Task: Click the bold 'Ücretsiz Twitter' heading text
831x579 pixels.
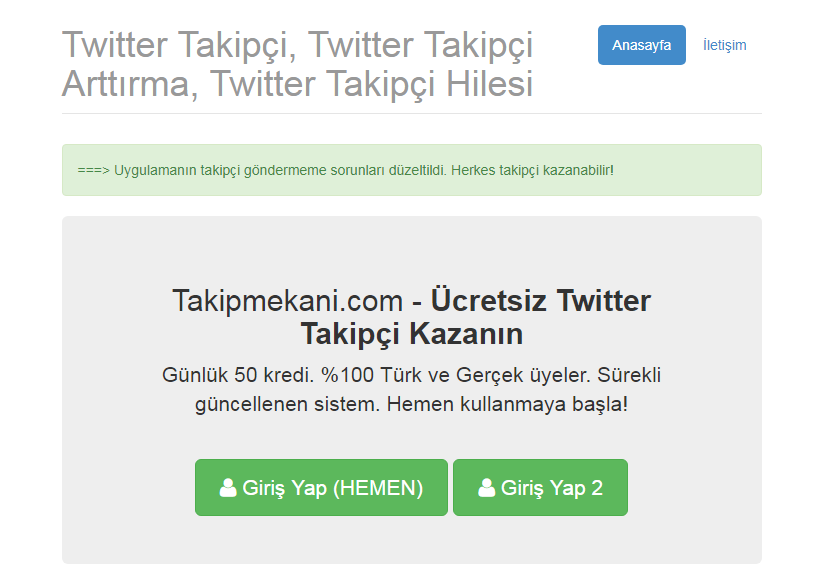Action: pyautogui.click(x=541, y=300)
